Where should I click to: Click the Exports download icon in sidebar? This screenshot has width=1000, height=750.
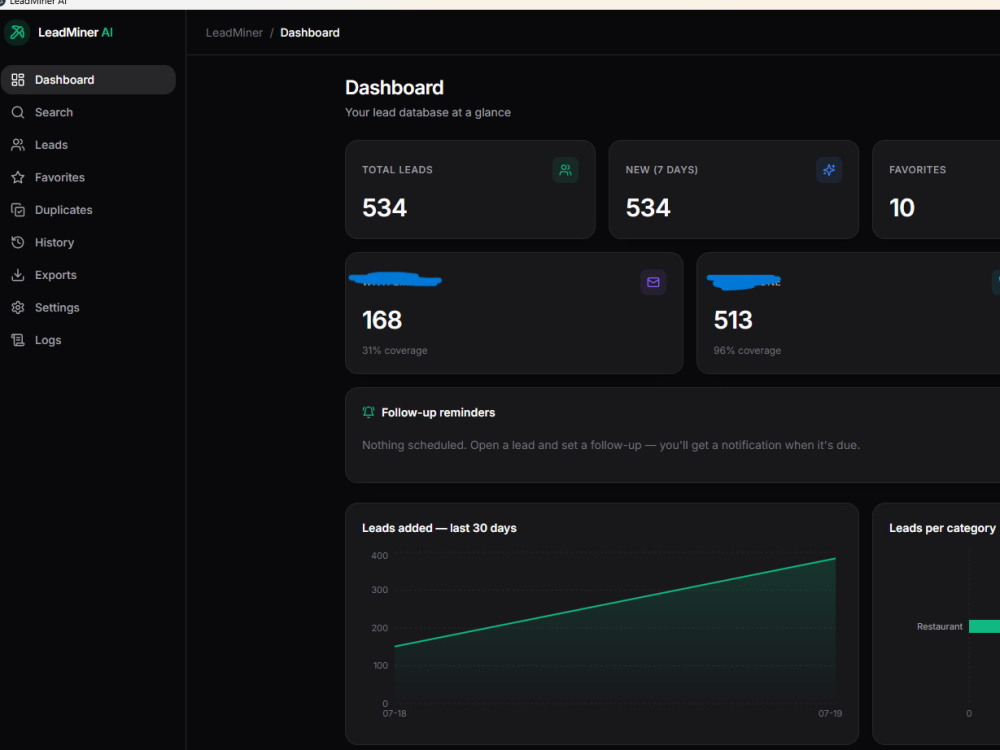pyautogui.click(x=18, y=275)
